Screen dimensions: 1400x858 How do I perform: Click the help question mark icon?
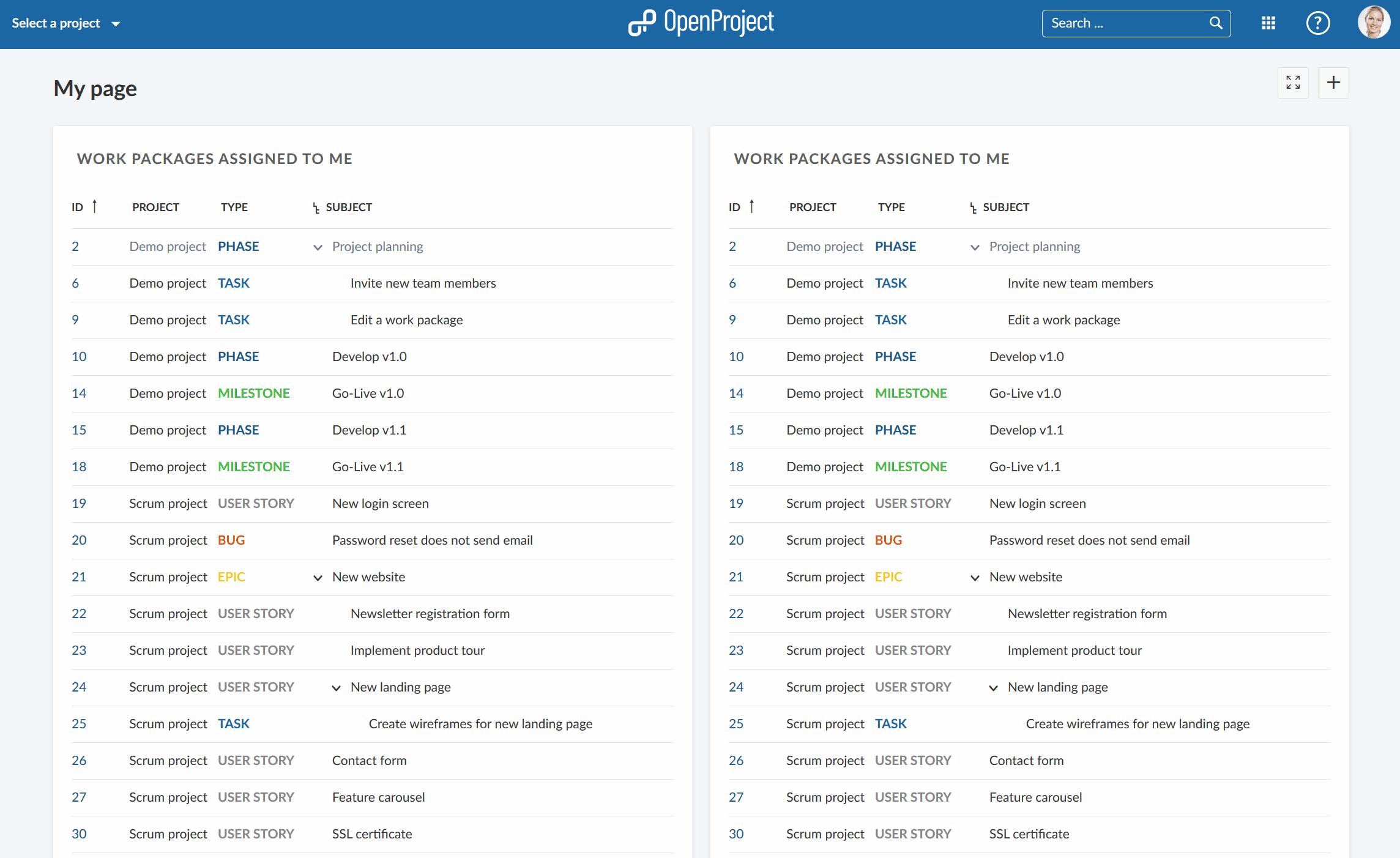click(x=1318, y=22)
